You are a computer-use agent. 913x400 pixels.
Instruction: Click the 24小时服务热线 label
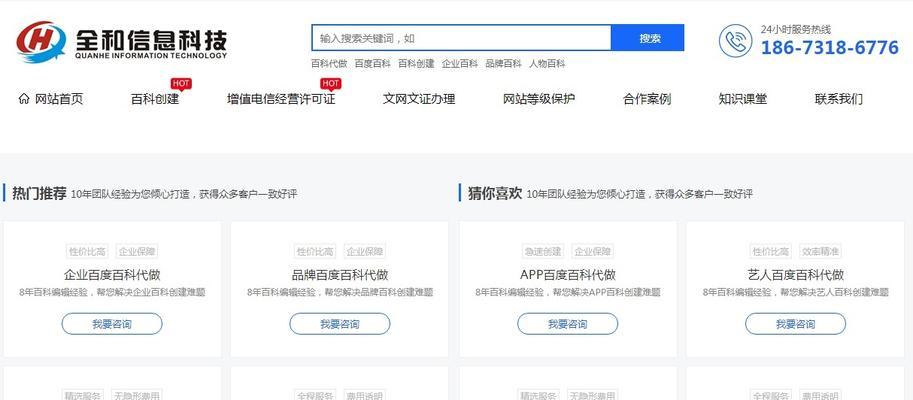click(796, 30)
